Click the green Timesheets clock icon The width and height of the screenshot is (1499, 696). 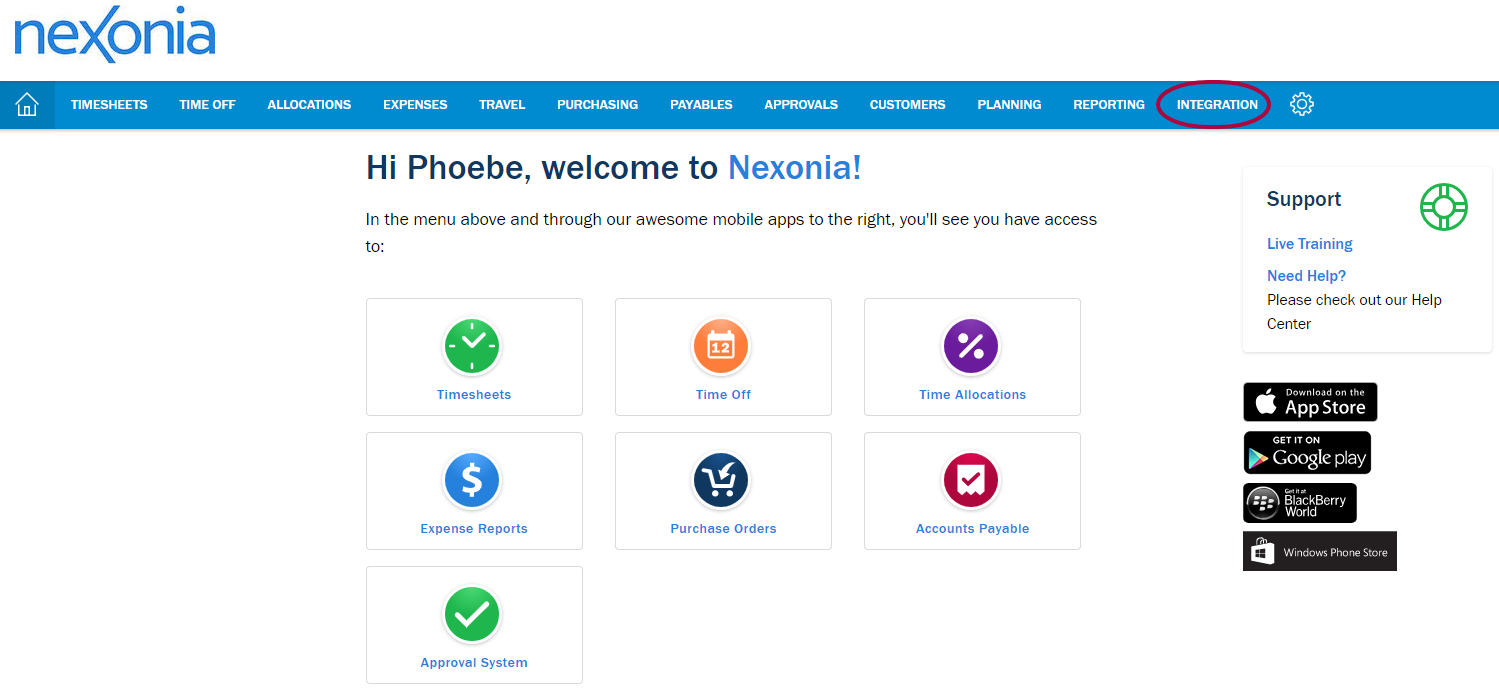coord(472,346)
